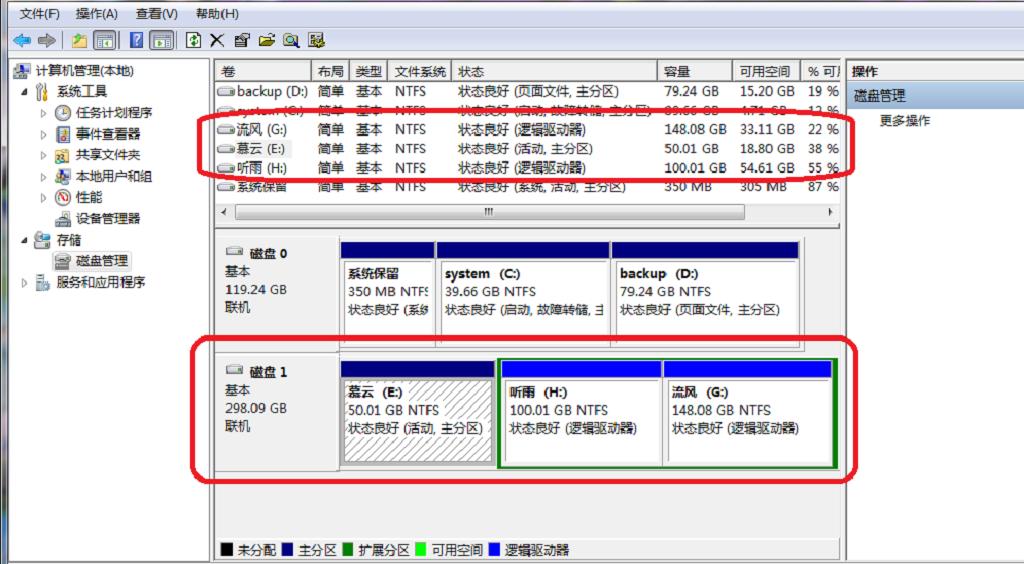Select the 听雨 (H:) partition block
1024x564 pixels.
coord(581,413)
